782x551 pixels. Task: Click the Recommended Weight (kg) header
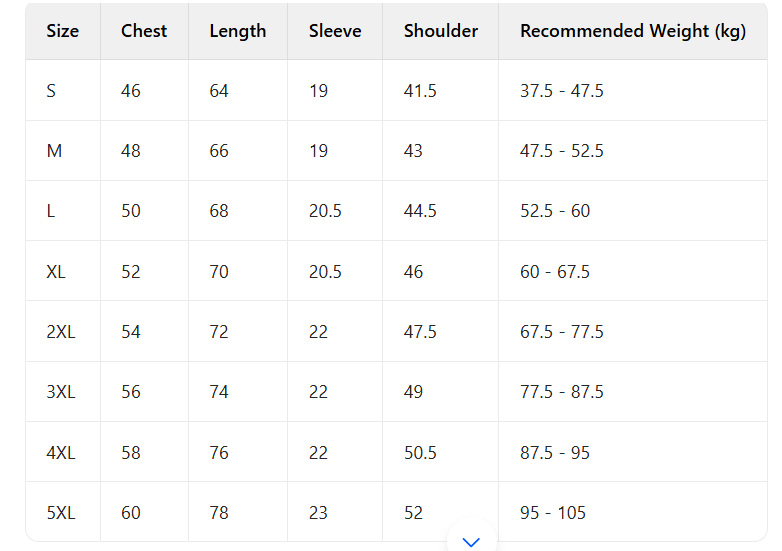click(633, 31)
